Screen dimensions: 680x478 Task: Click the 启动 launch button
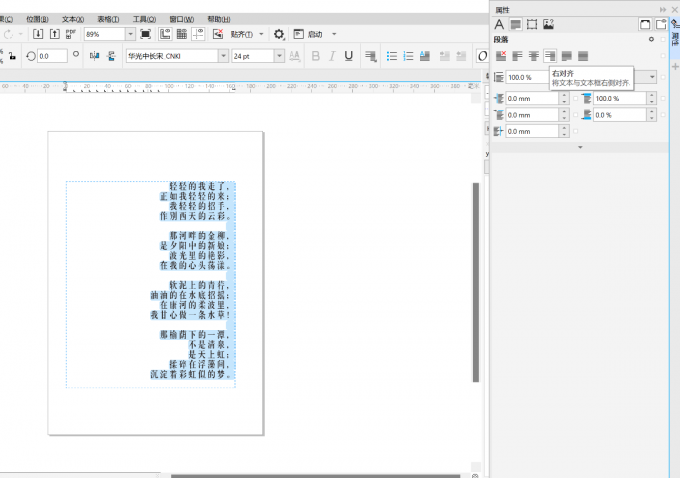313,34
